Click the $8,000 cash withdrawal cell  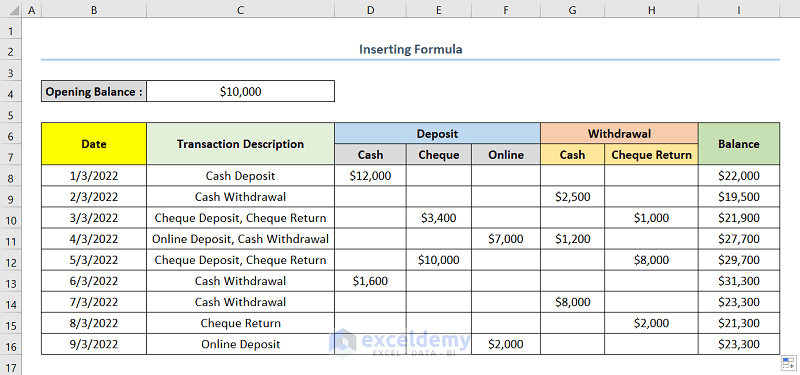pos(572,302)
